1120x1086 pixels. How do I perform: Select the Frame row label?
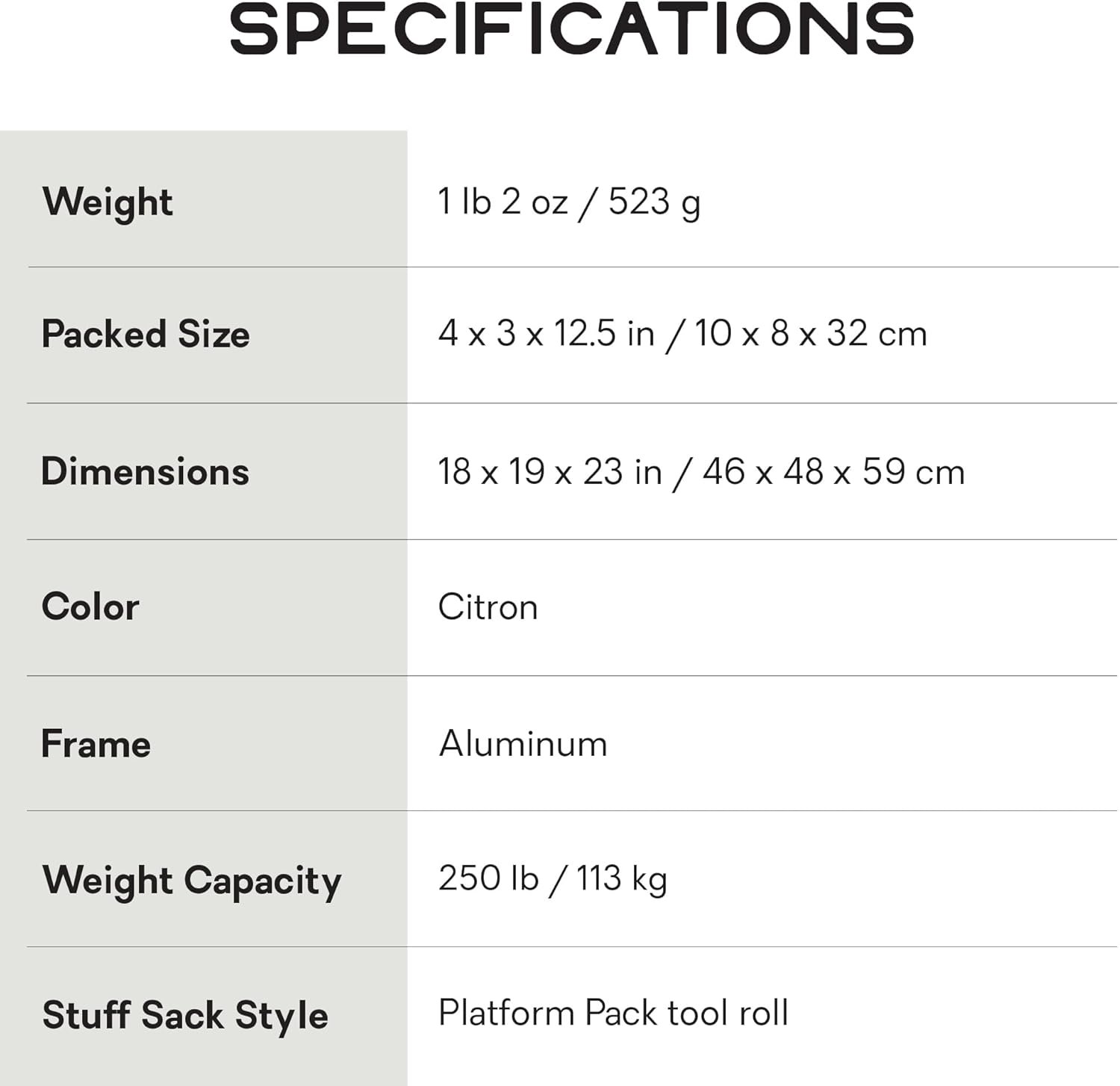click(96, 744)
